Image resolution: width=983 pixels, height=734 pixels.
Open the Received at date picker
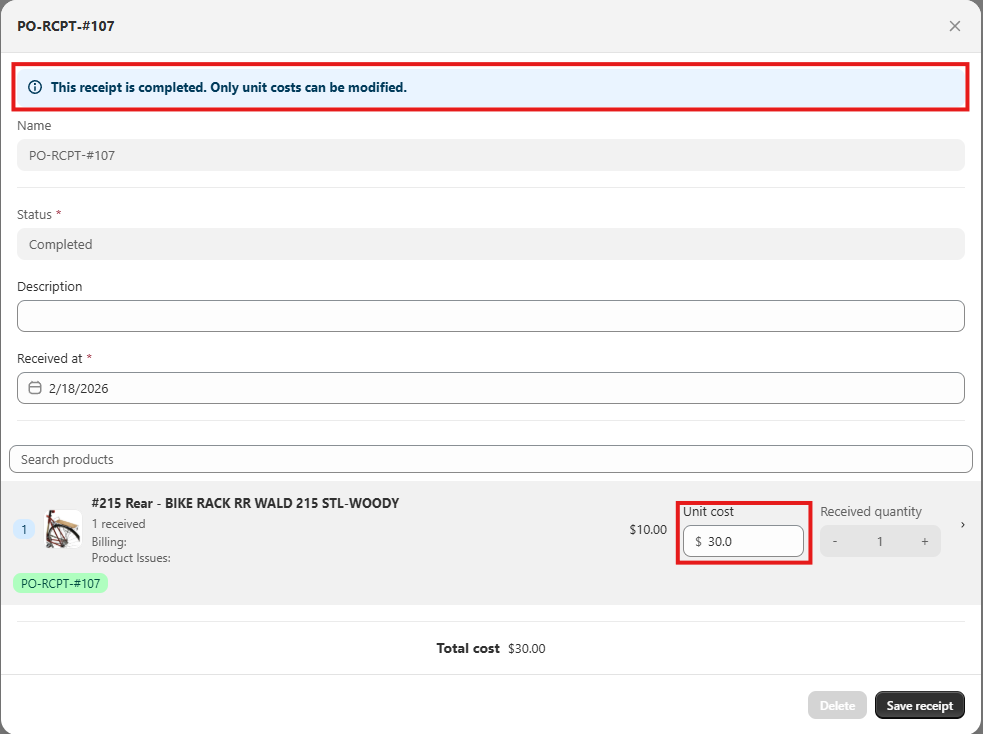tap(490, 388)
